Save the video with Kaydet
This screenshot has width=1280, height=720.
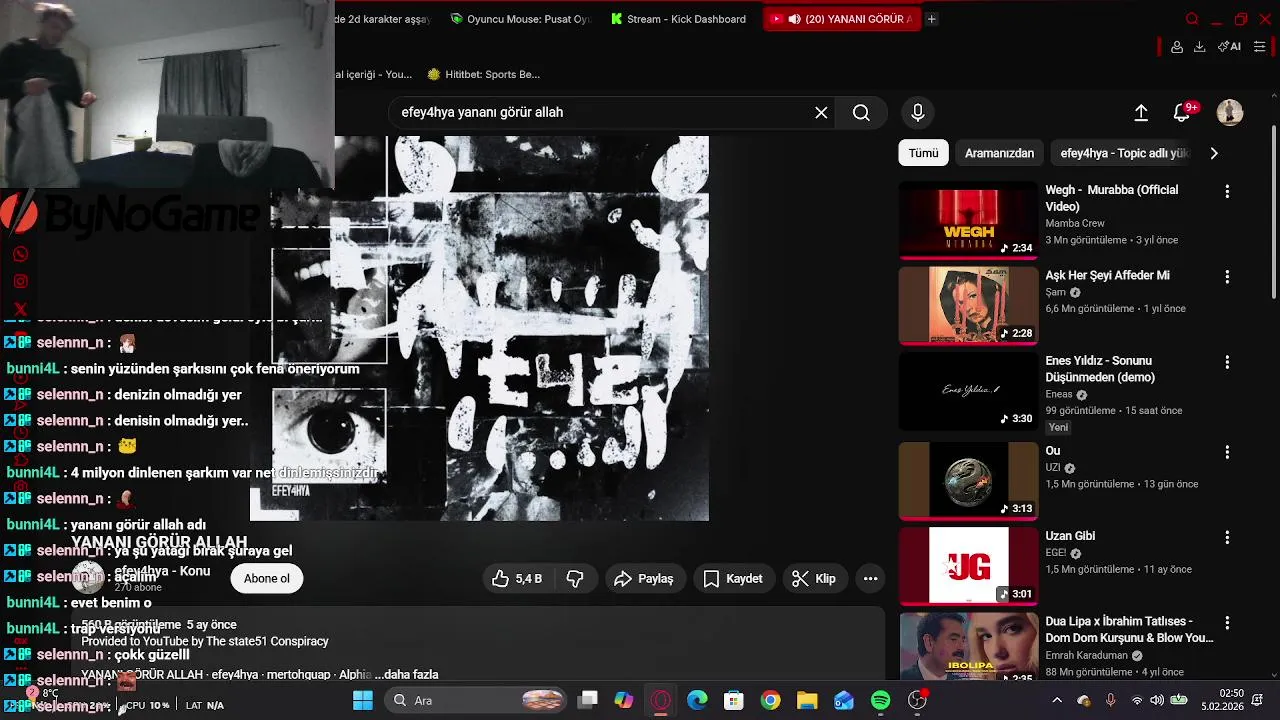coord(733,579)
